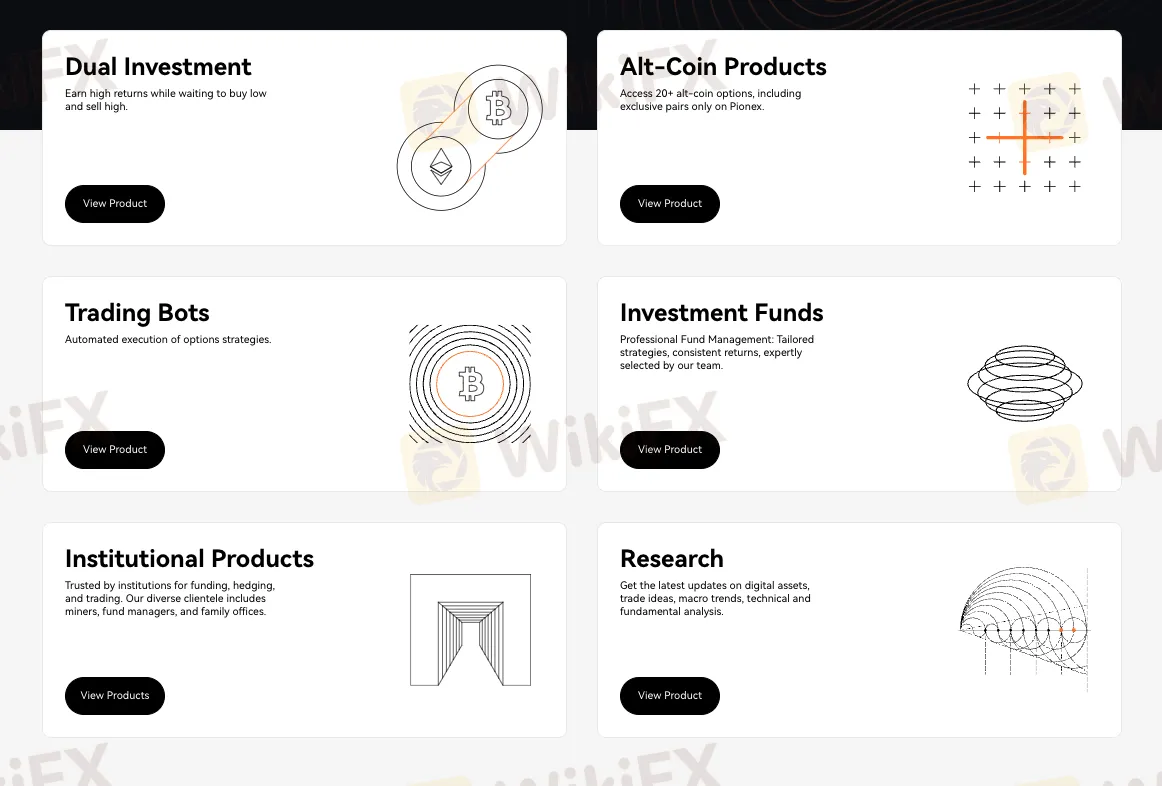Open View Product under Research
This screenshot has height=786, width=1162.
point(670,696)
